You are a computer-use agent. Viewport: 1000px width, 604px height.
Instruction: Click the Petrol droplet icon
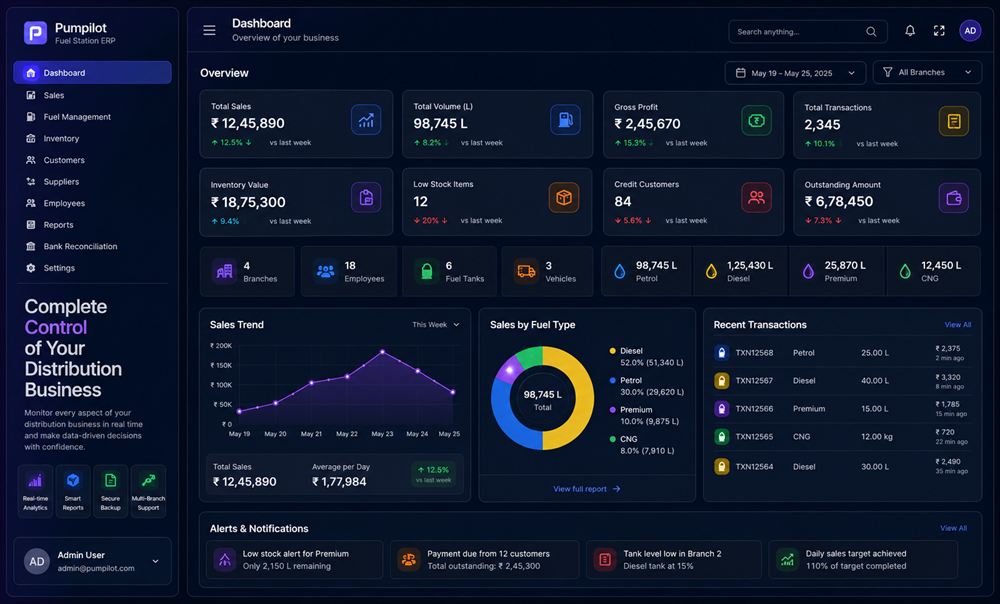click(620, 272)
